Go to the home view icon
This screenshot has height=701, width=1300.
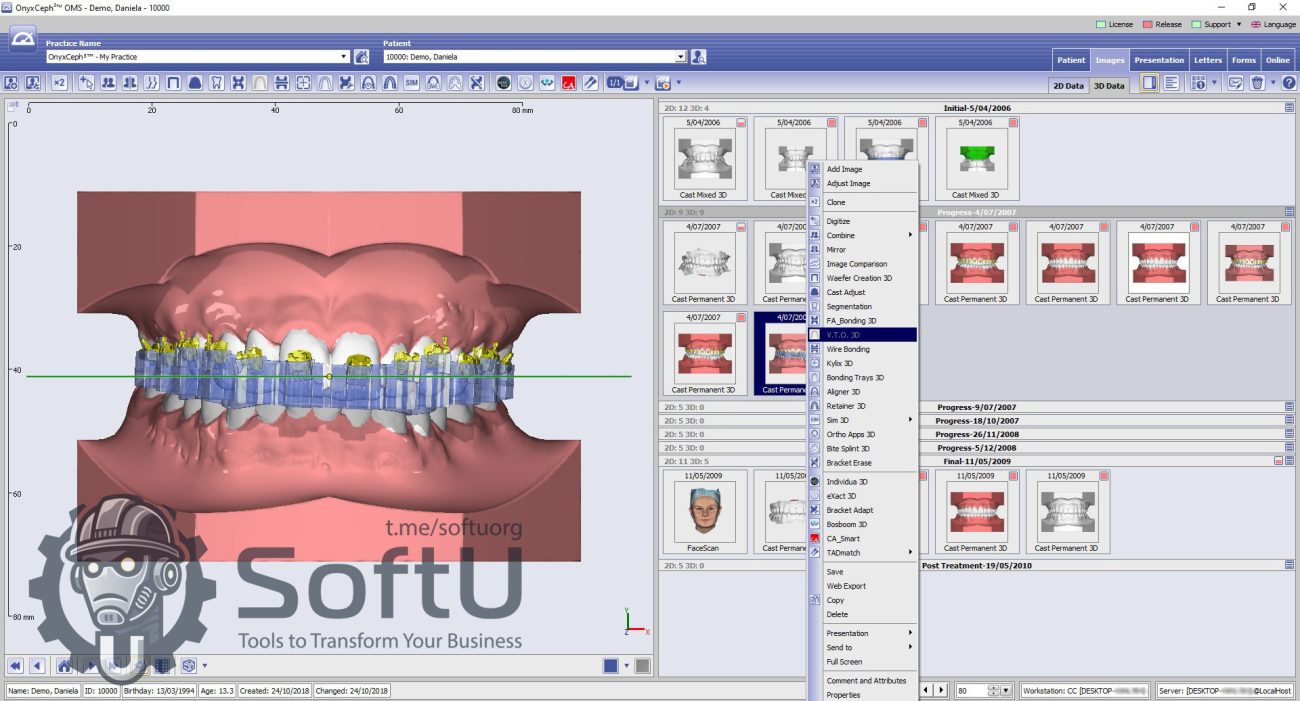click(64, 666)
